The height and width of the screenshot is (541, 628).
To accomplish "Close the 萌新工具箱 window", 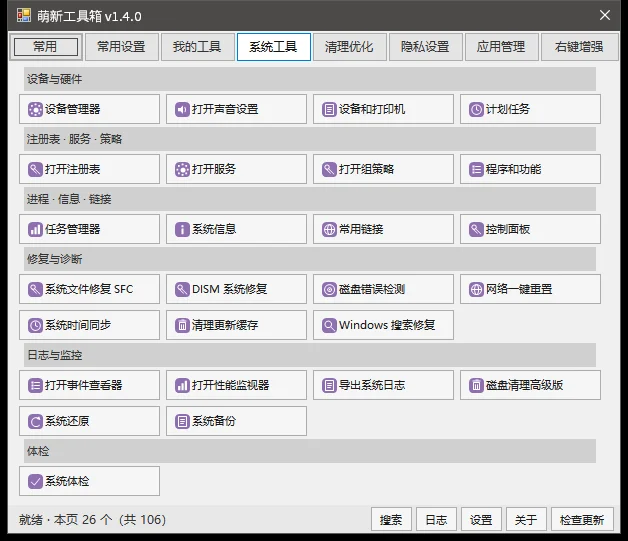I will pos(605,16).
